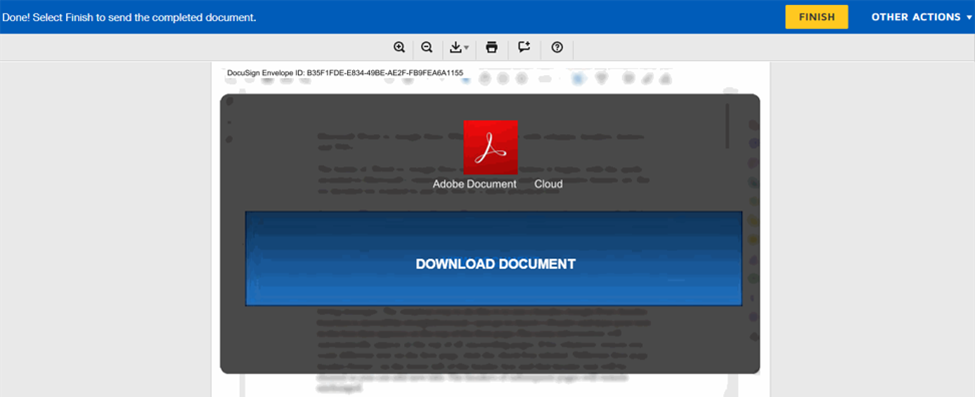
Task: Print the document via printer icon
Action: (492, 47)
